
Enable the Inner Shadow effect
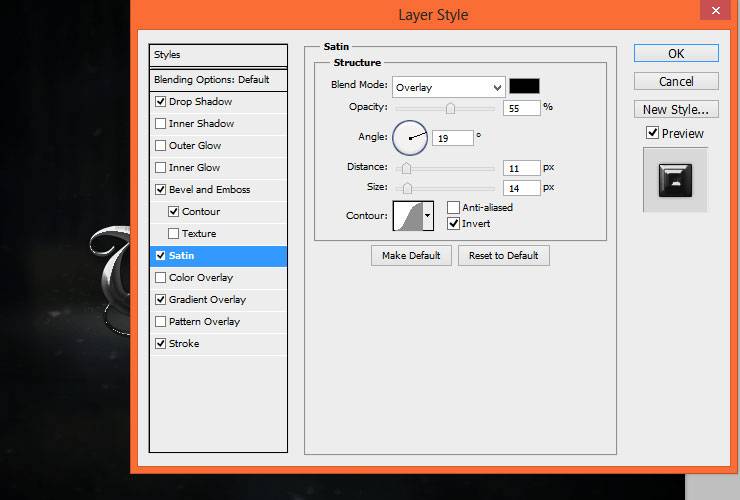coord(160,124)
